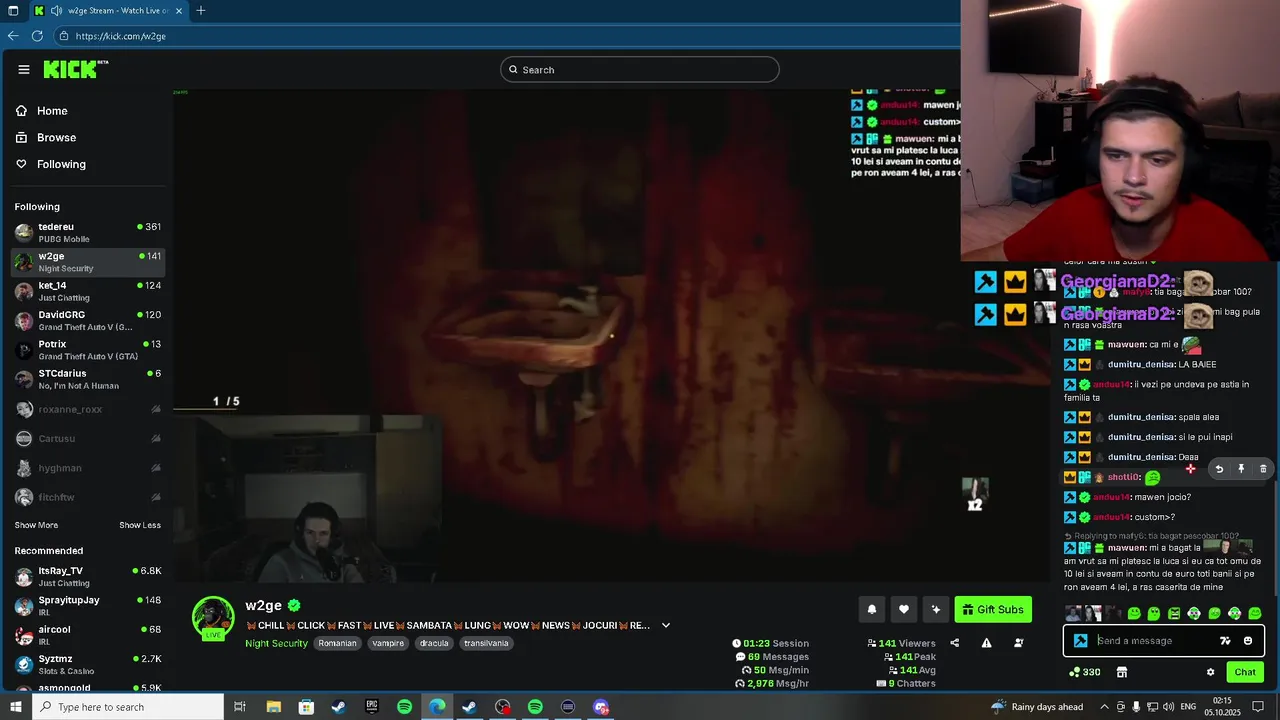The image size is (1280, 720).
Task: Reload the page with refresh icon
Action: (37, 36)
